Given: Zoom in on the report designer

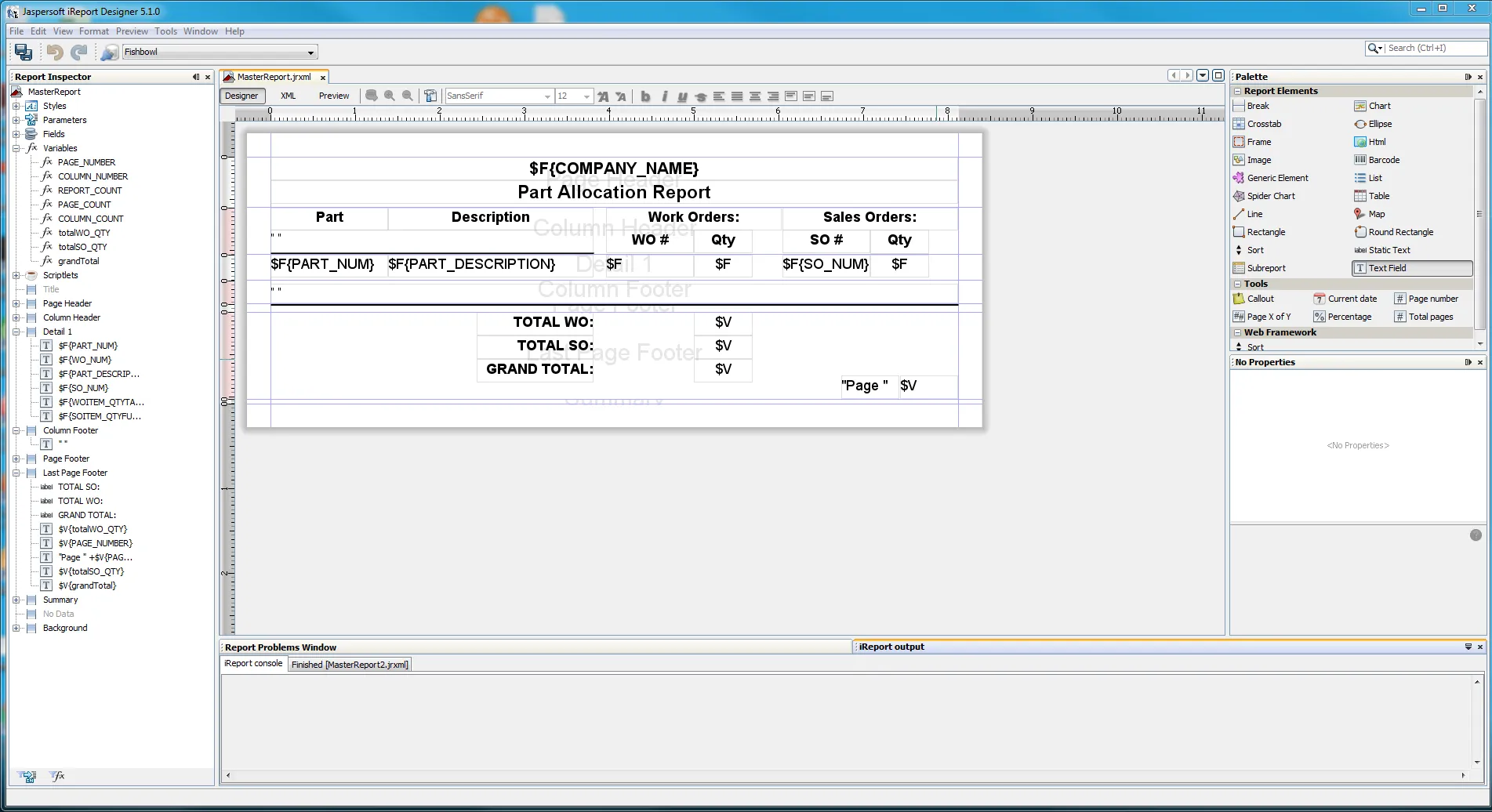Looking at the screenshot, I should pos(390,96).
